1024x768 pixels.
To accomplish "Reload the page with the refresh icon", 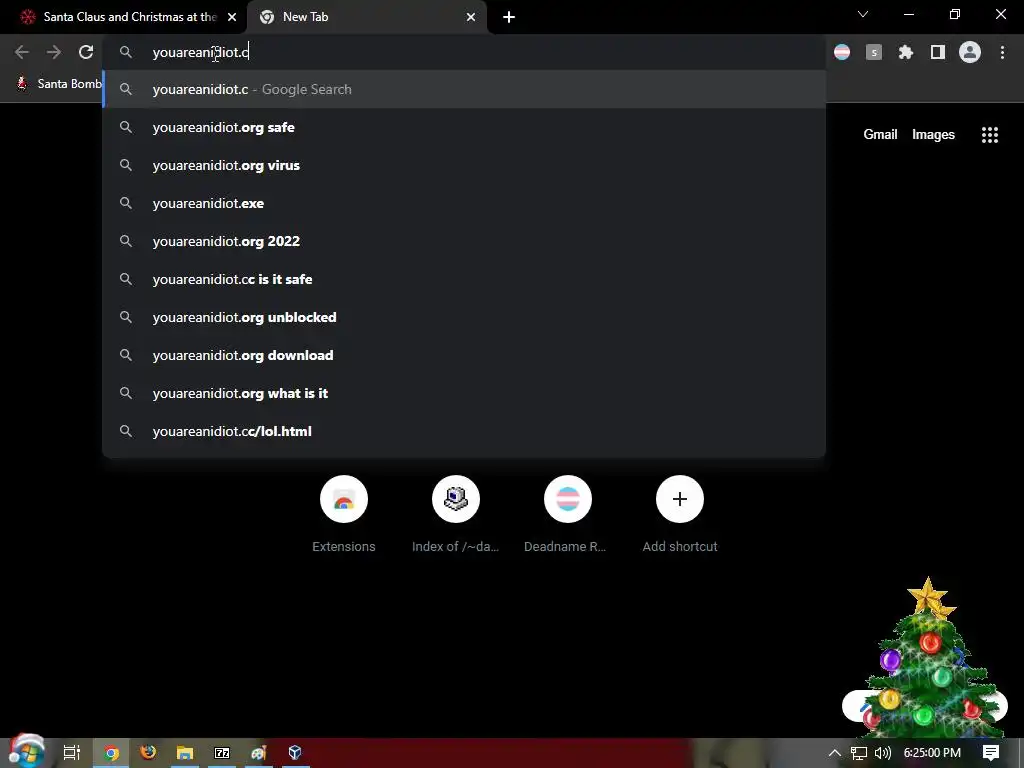I will [x=86, y=52].
